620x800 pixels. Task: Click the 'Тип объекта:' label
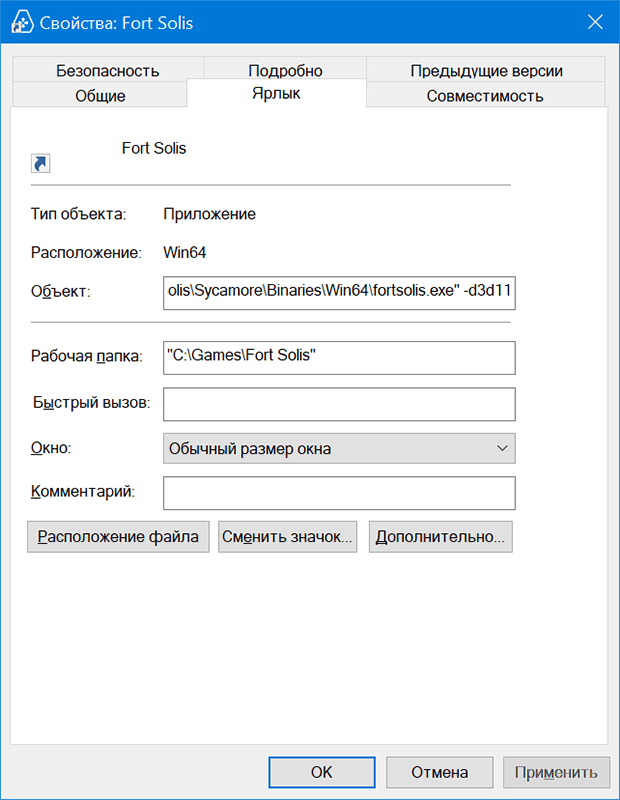coord(79,214)
